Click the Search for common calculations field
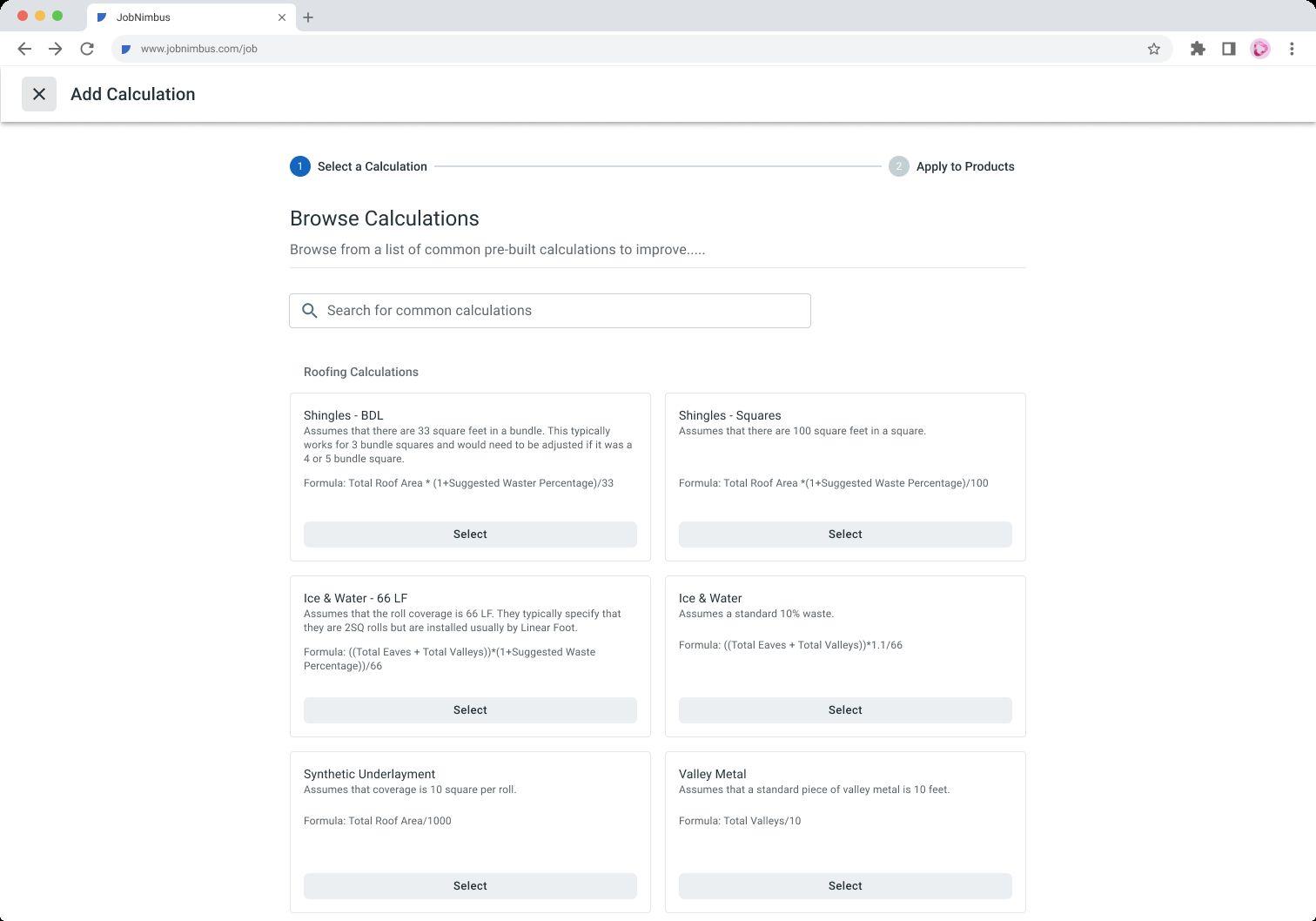Screen dimensions: 1316x921 [557, 311]
